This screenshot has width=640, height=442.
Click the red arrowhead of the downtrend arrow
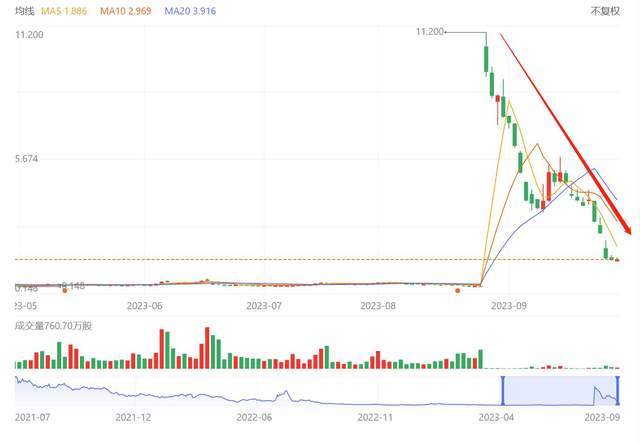click(x=625, y=228)
